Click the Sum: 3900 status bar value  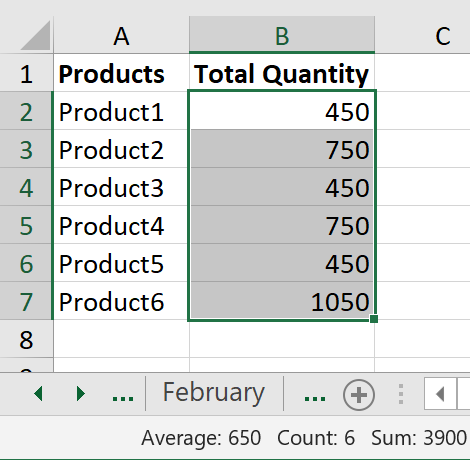[x=419, y=437]
